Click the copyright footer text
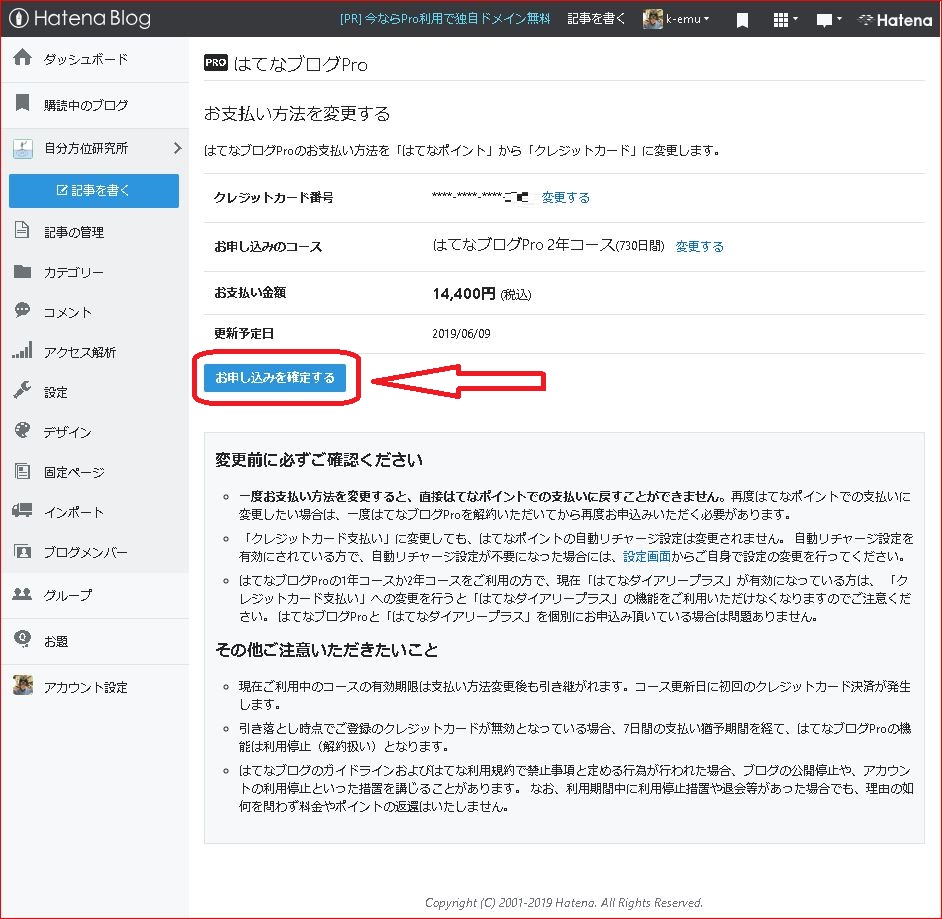942x919 pixels. click(x=564, y=903)
